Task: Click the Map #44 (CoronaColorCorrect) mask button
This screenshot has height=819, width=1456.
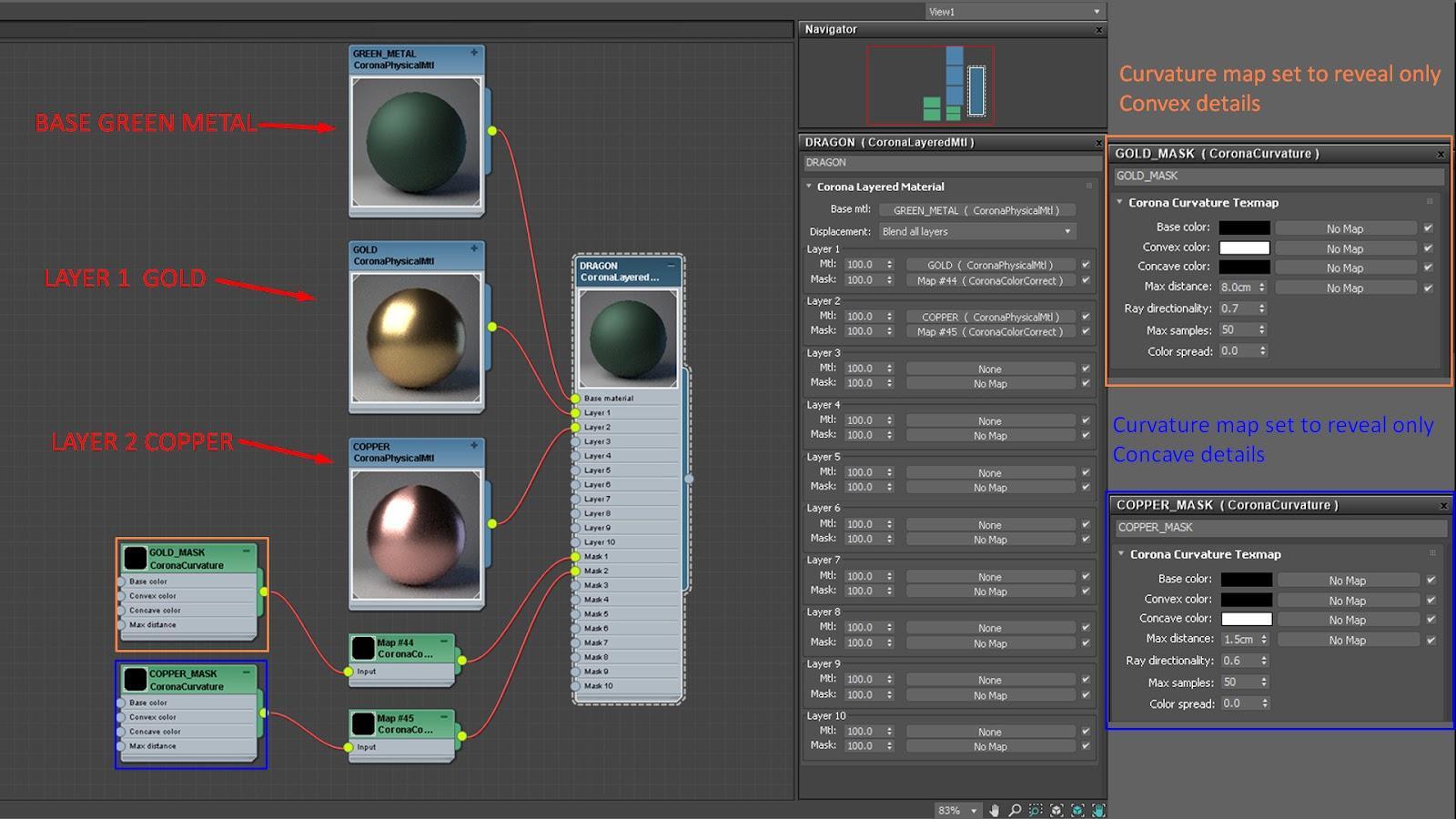Action: tap(991, 280)
